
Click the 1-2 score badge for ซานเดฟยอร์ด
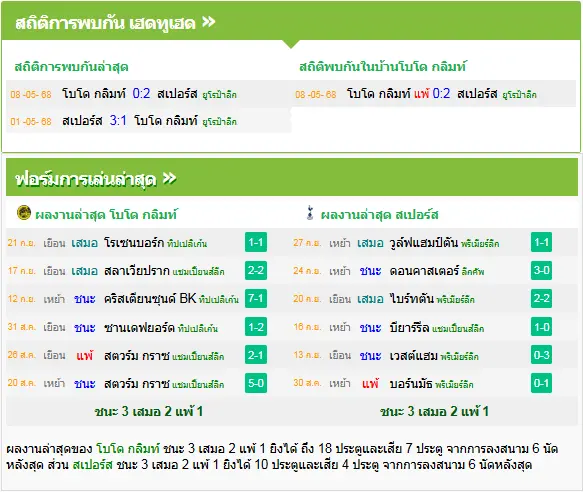click(256, 327)
